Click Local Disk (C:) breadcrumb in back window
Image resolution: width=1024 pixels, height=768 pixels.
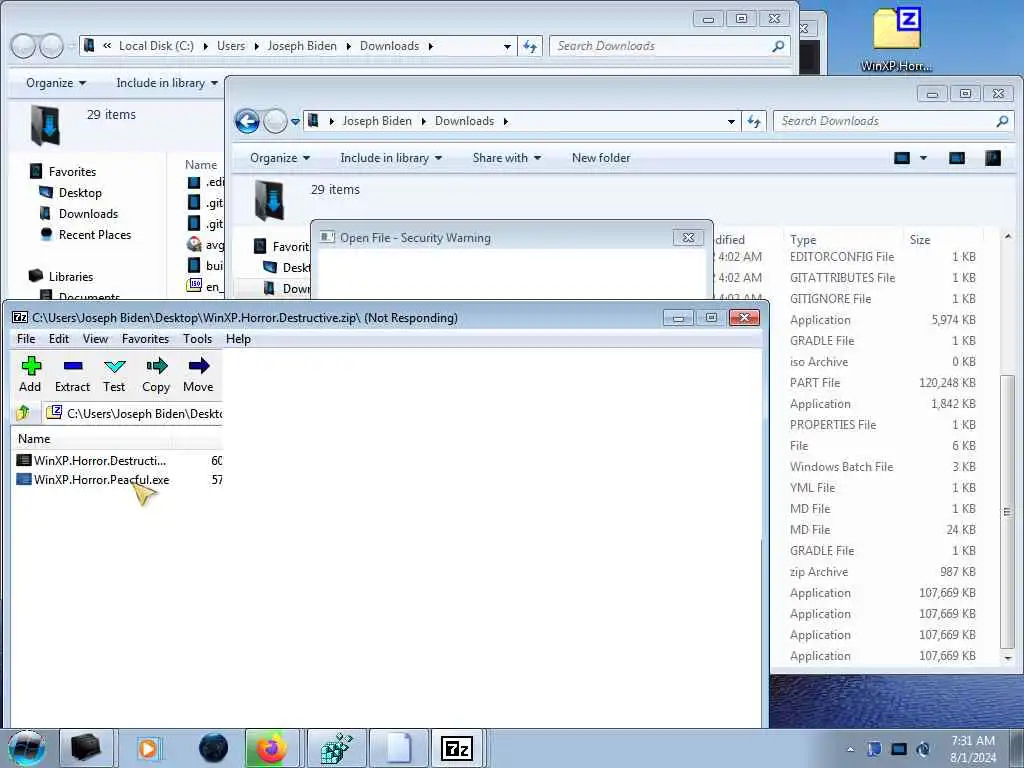(156, 46)
